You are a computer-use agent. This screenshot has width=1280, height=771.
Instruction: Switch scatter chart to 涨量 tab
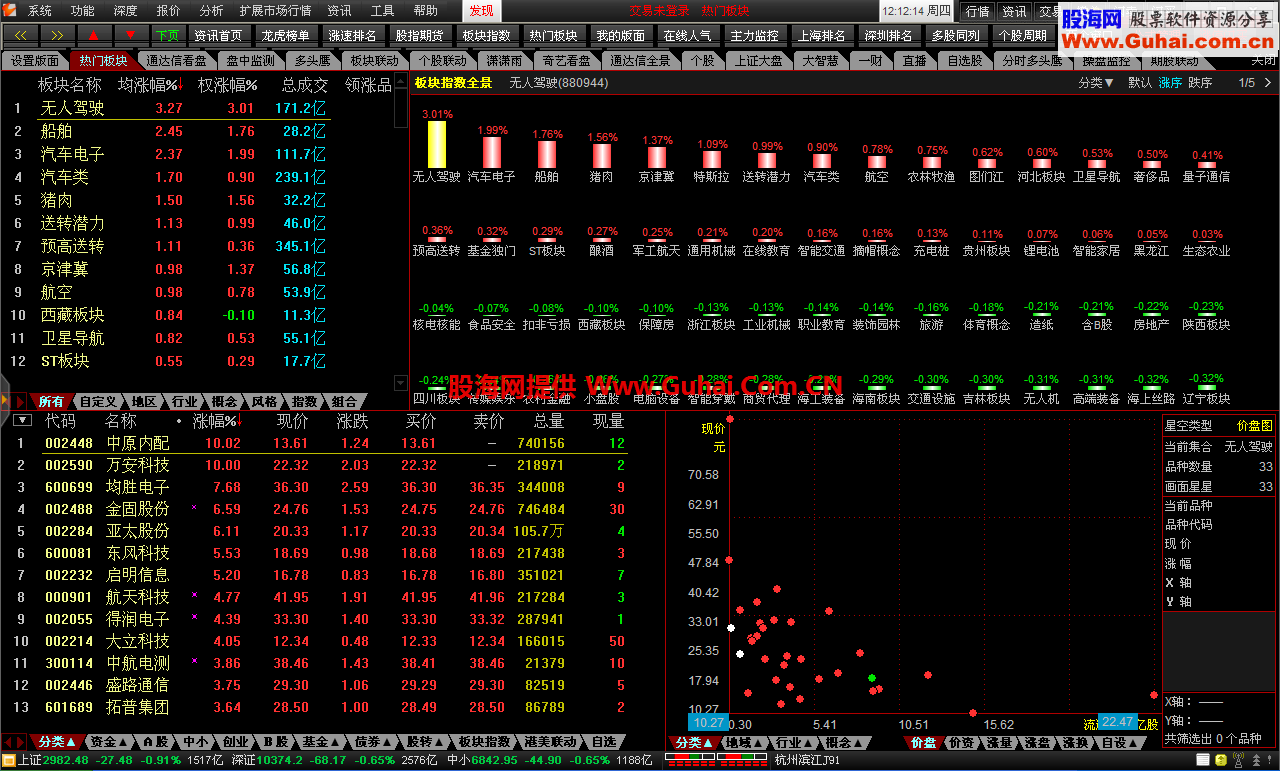coord(999,742)
